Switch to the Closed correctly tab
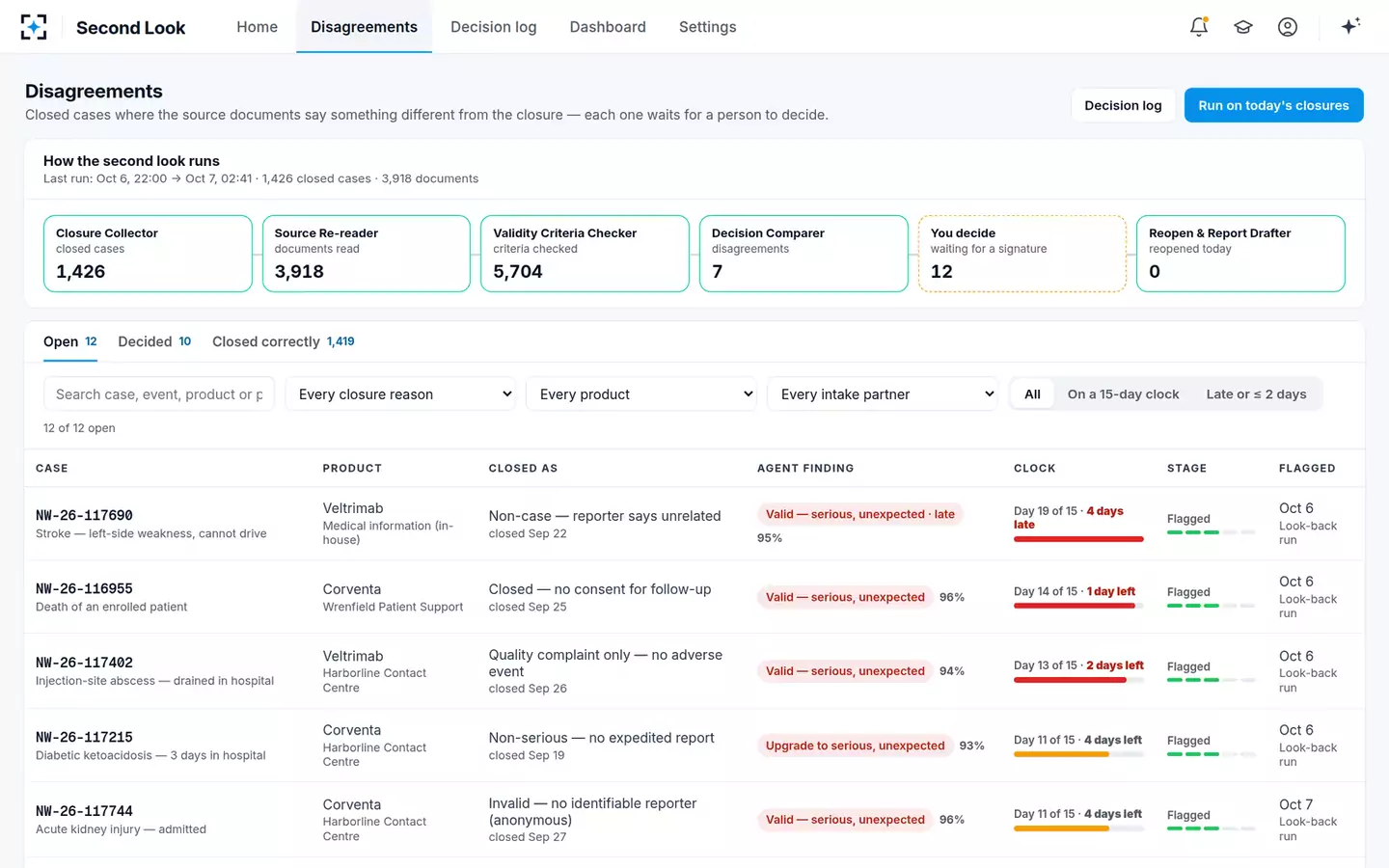 coord(284,341)
